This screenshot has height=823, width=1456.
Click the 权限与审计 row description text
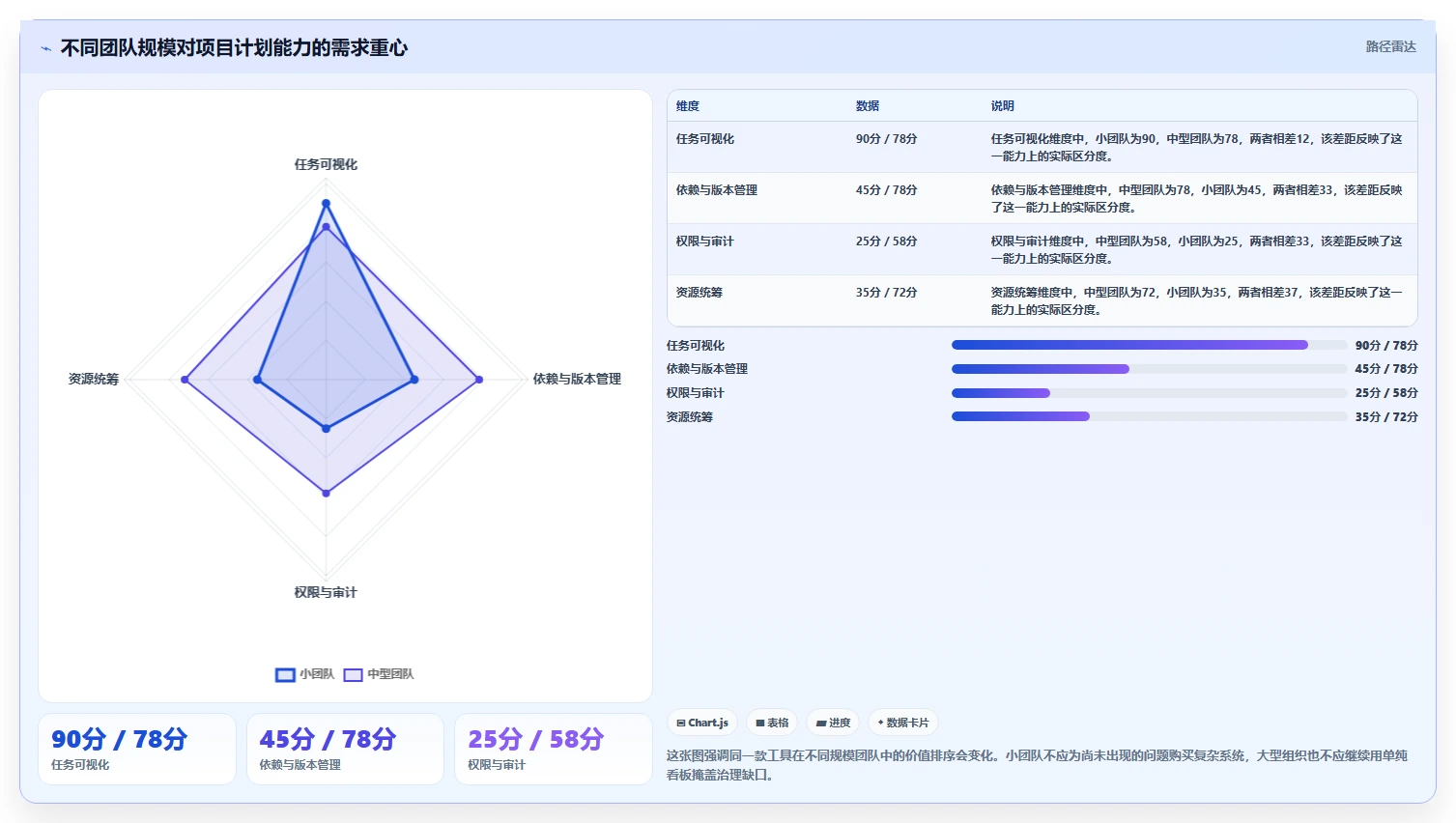[x=1196, y=250]
